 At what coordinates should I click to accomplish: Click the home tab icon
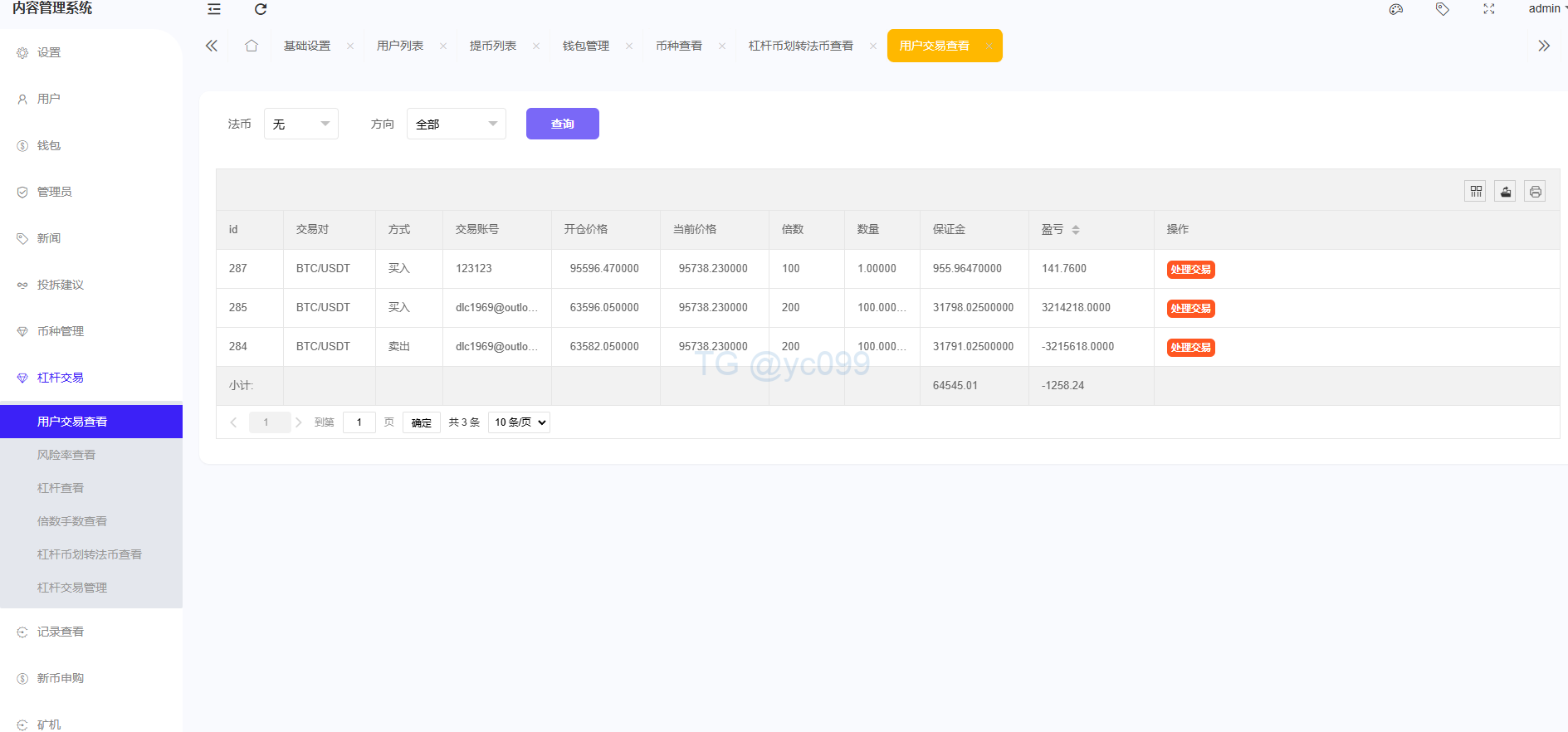click(x=252, y=46)
